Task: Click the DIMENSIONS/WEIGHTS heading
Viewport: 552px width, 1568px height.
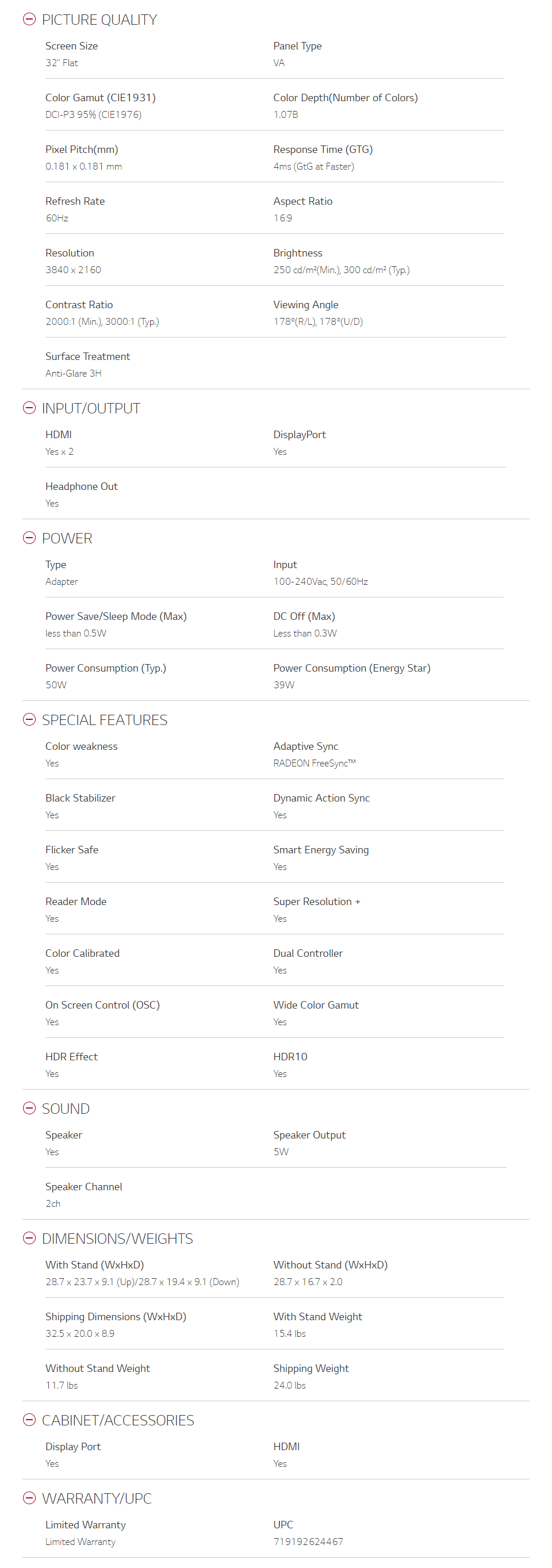Action: click(x=117, y=1239)
